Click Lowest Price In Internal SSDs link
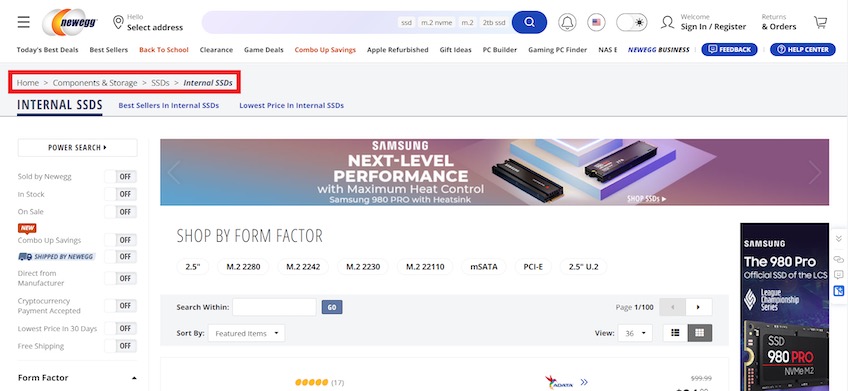The width and height of the screenshot is (848, 391). pos(292,105)
